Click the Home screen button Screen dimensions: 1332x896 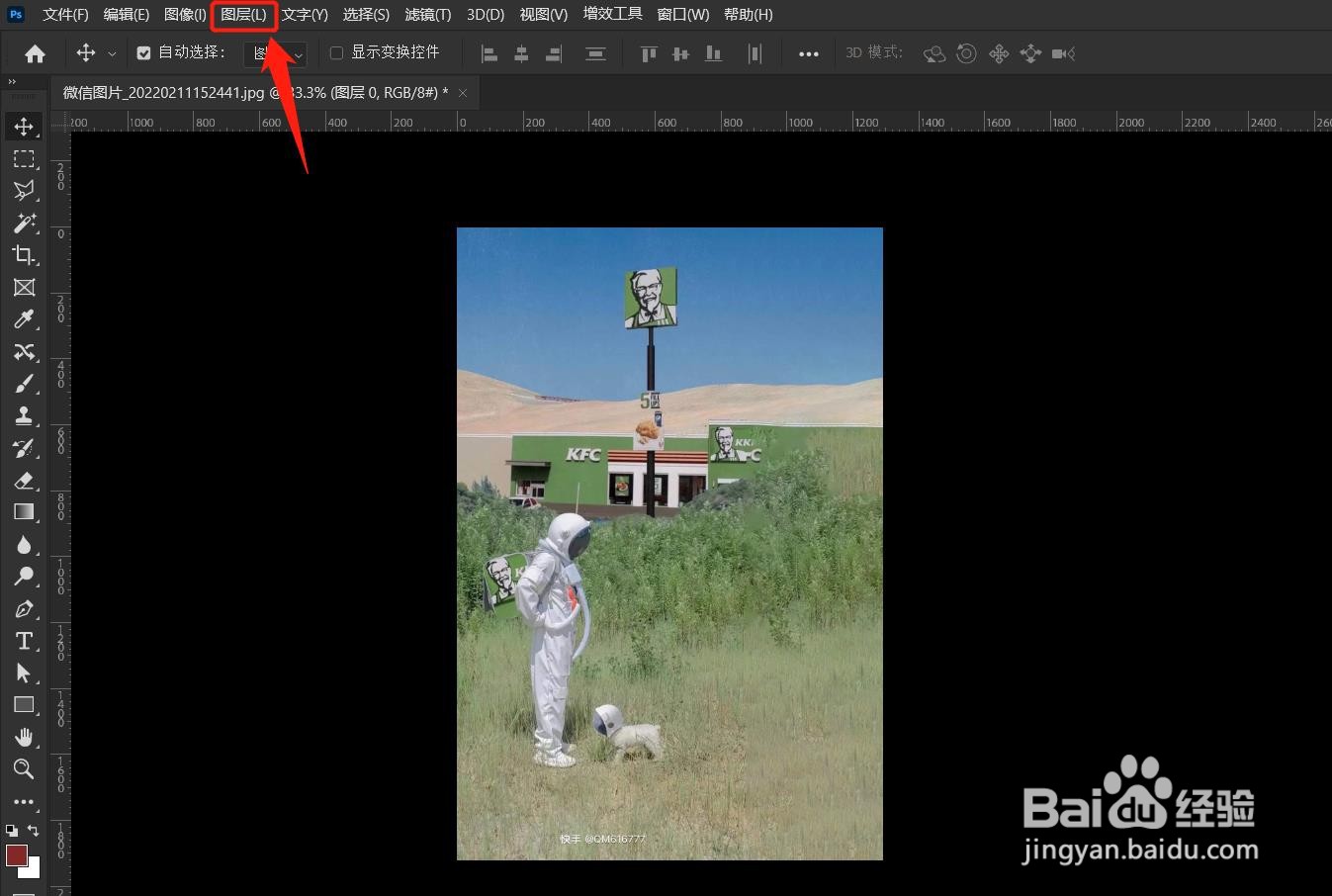pos(35,52)
